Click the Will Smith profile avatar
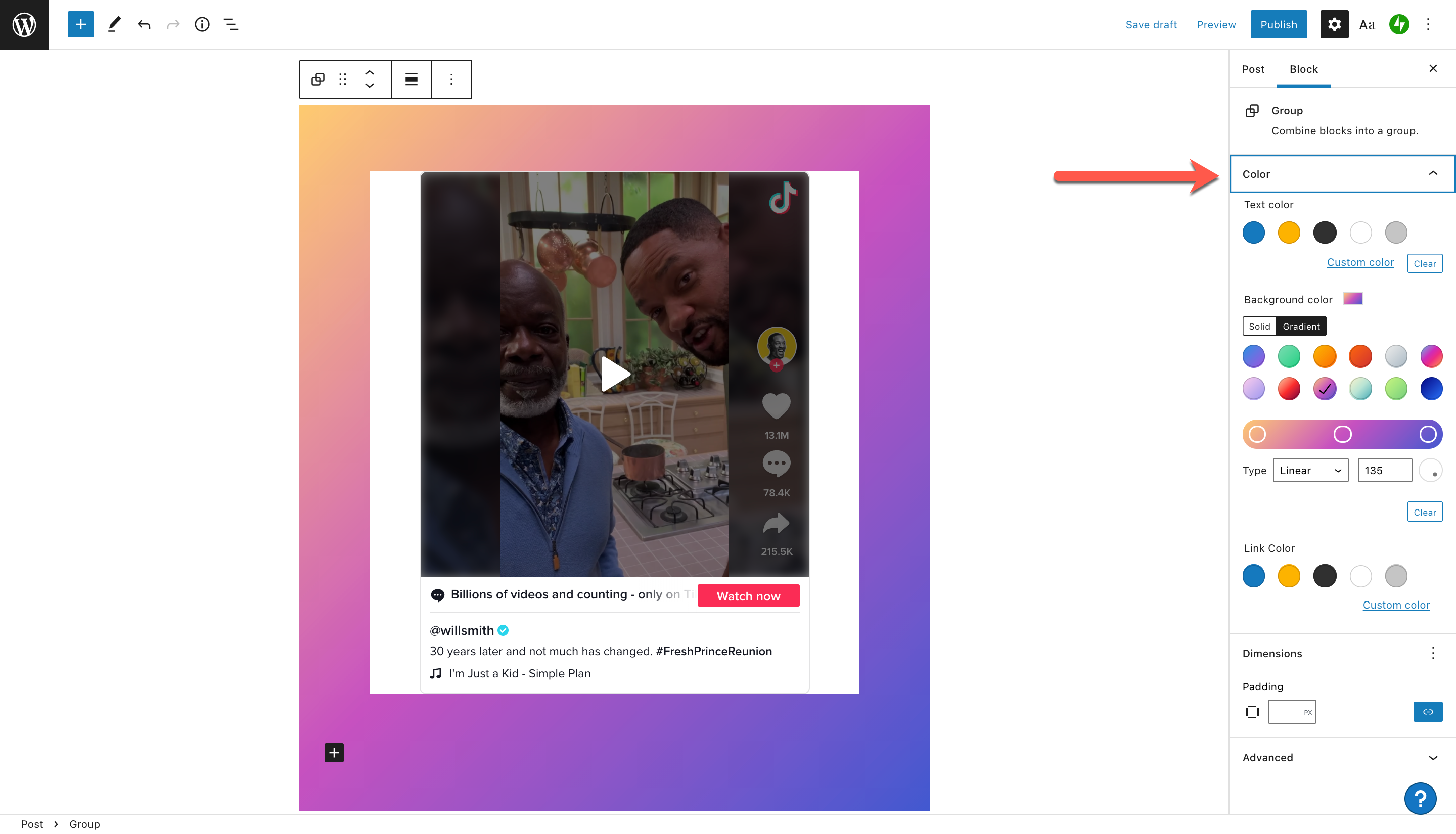This screenshot has width=1456, height=834. click(776, 347)
